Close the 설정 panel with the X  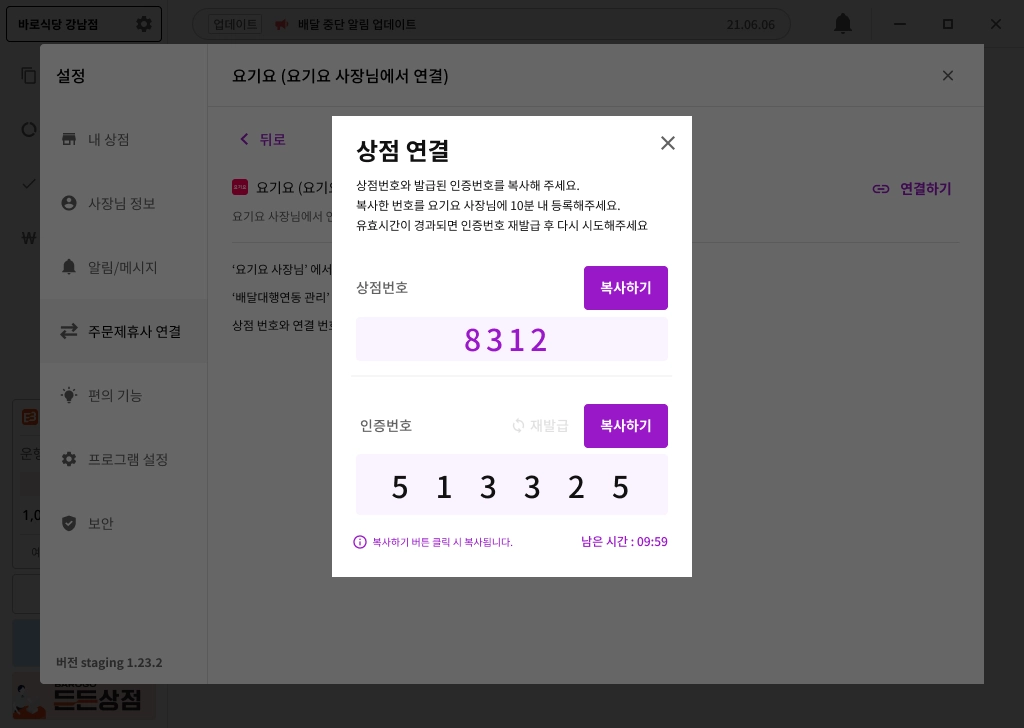(x=948, y=76)
